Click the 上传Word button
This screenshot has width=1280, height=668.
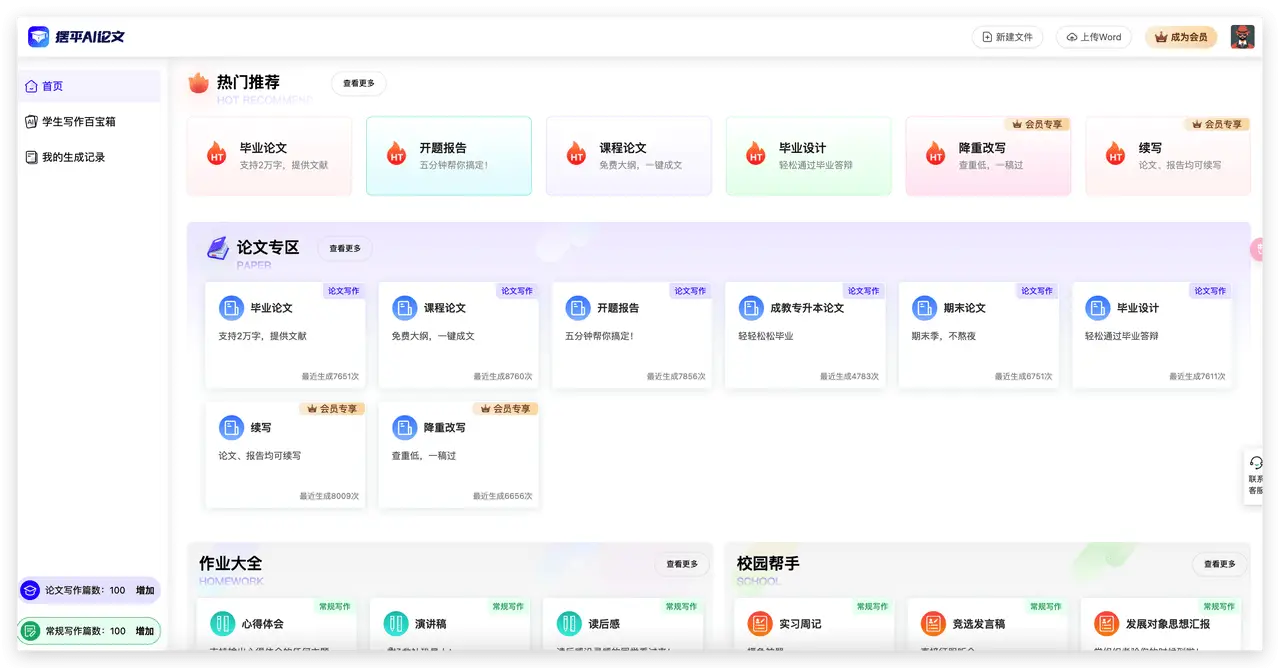click(x=1093, y=37)
